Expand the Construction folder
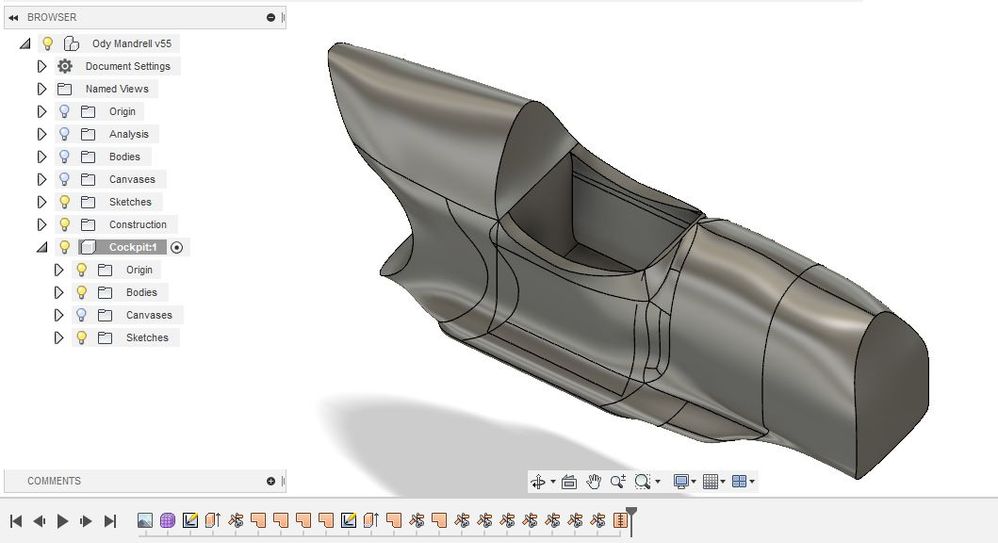 point(42,225)
